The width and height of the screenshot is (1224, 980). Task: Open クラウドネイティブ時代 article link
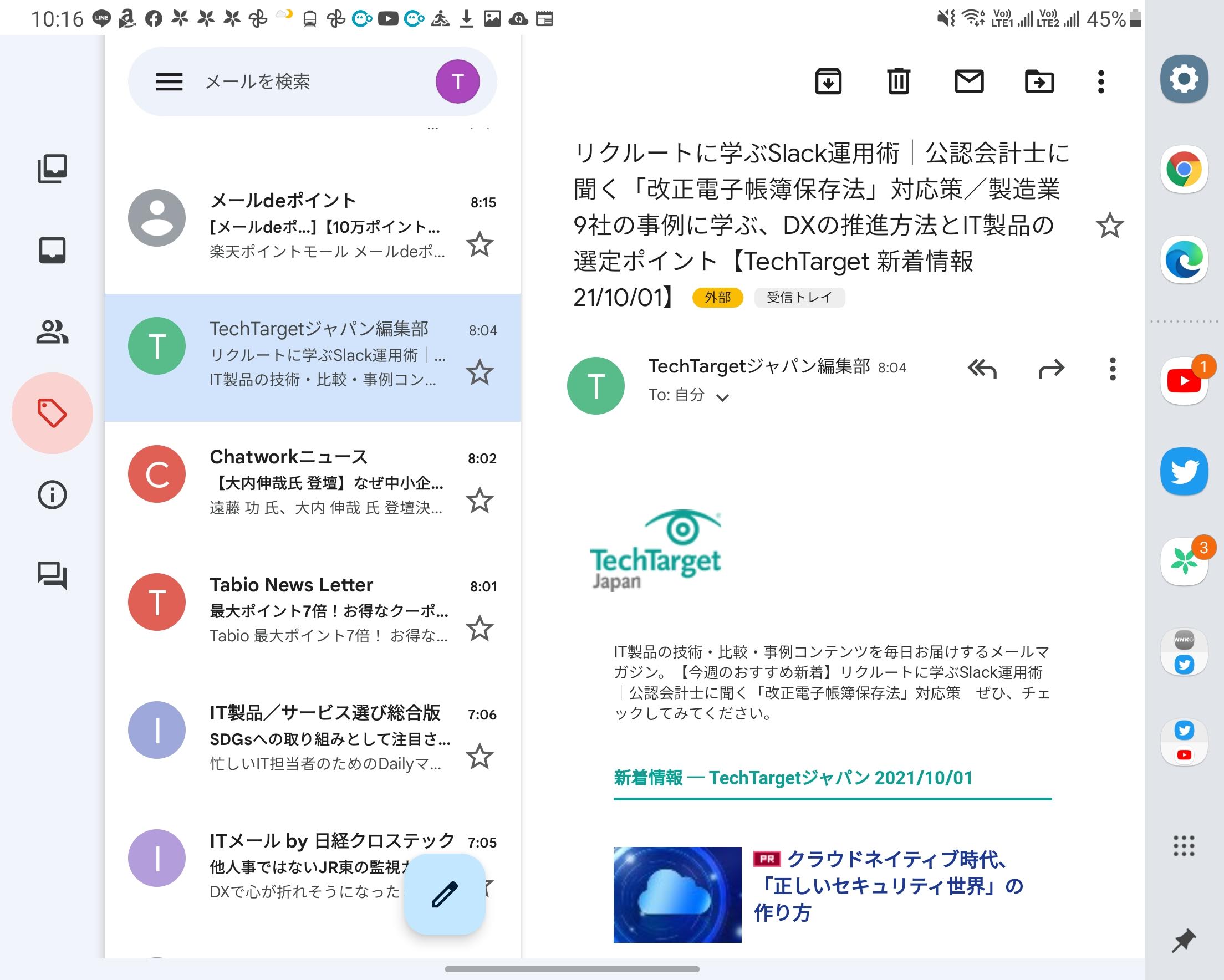pos(889,886)
